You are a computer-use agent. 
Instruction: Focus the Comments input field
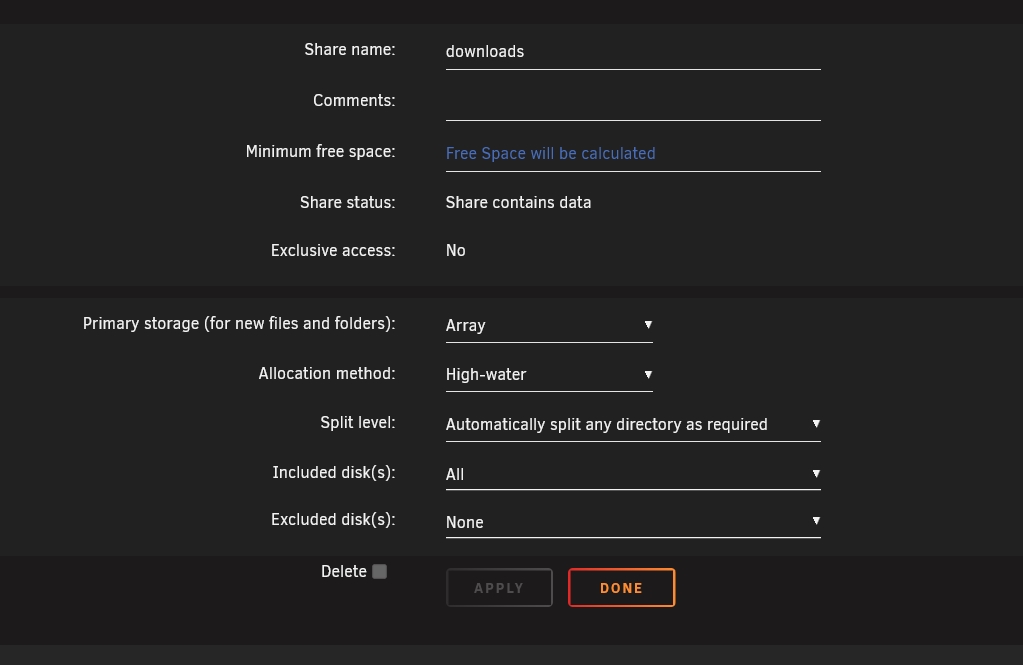coord(632,102)
